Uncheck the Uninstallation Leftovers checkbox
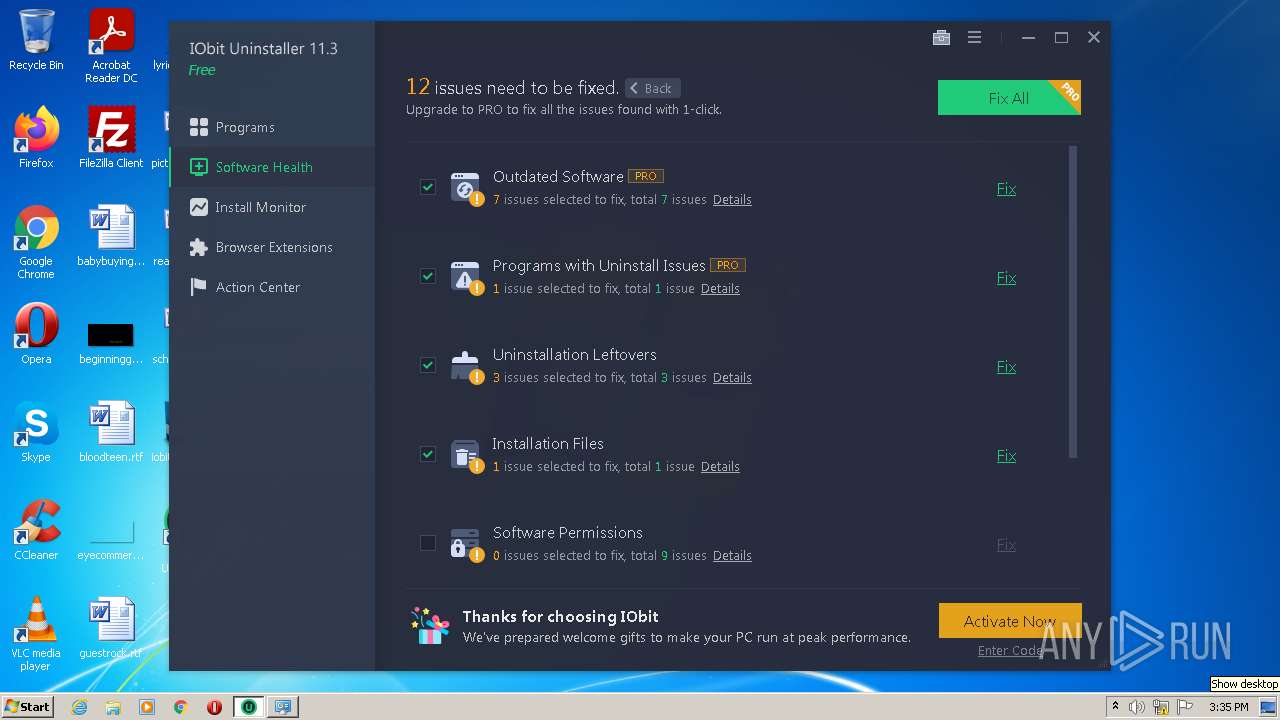1280x720 pixels. [428, 365]
